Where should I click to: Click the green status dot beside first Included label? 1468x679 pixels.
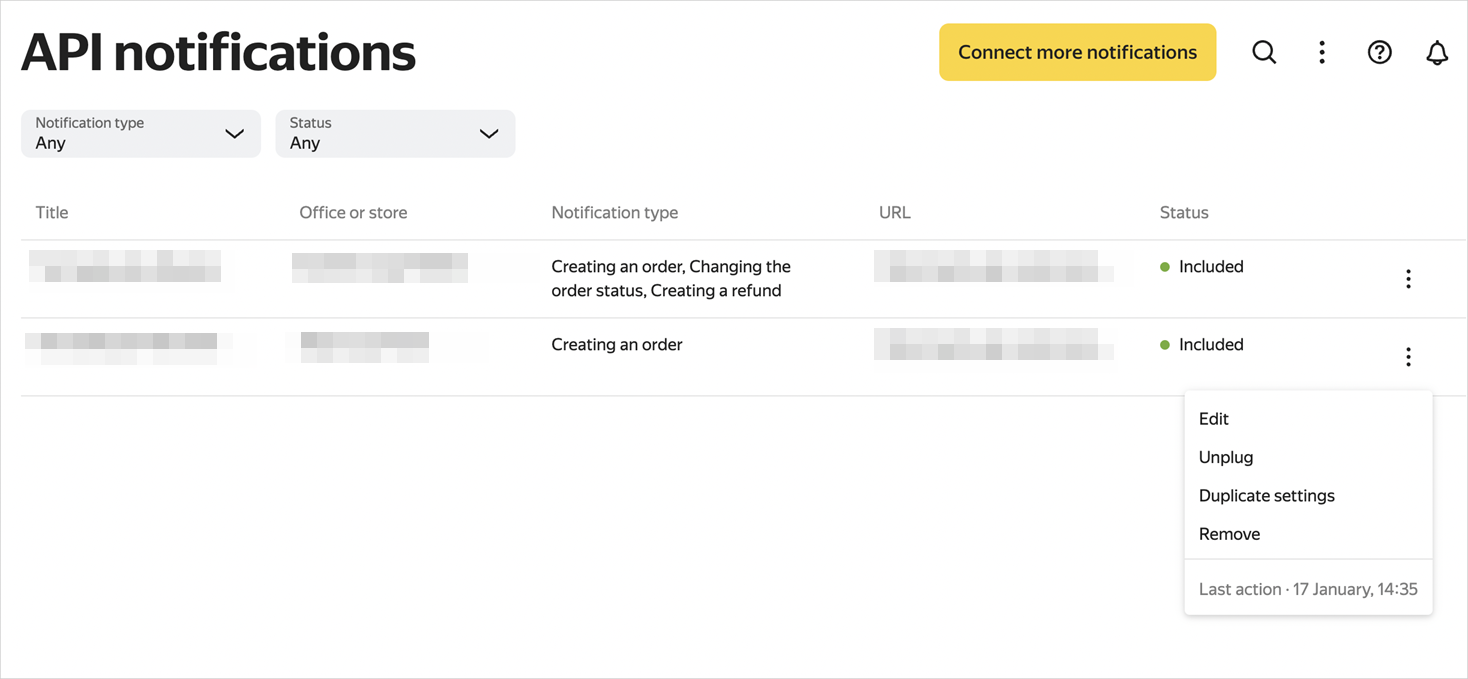[1166, 267]
